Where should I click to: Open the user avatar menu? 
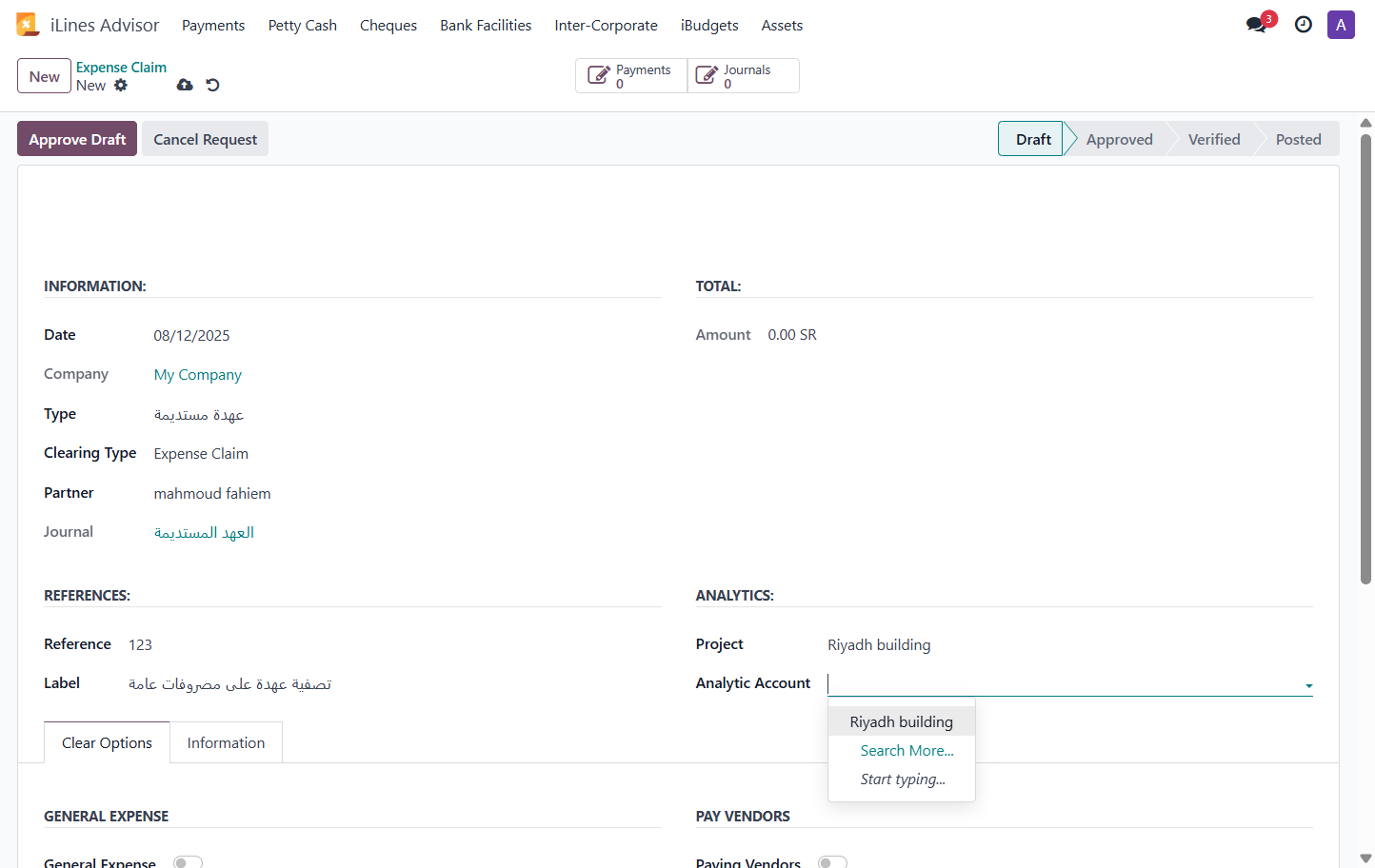tap(1341, 25)
